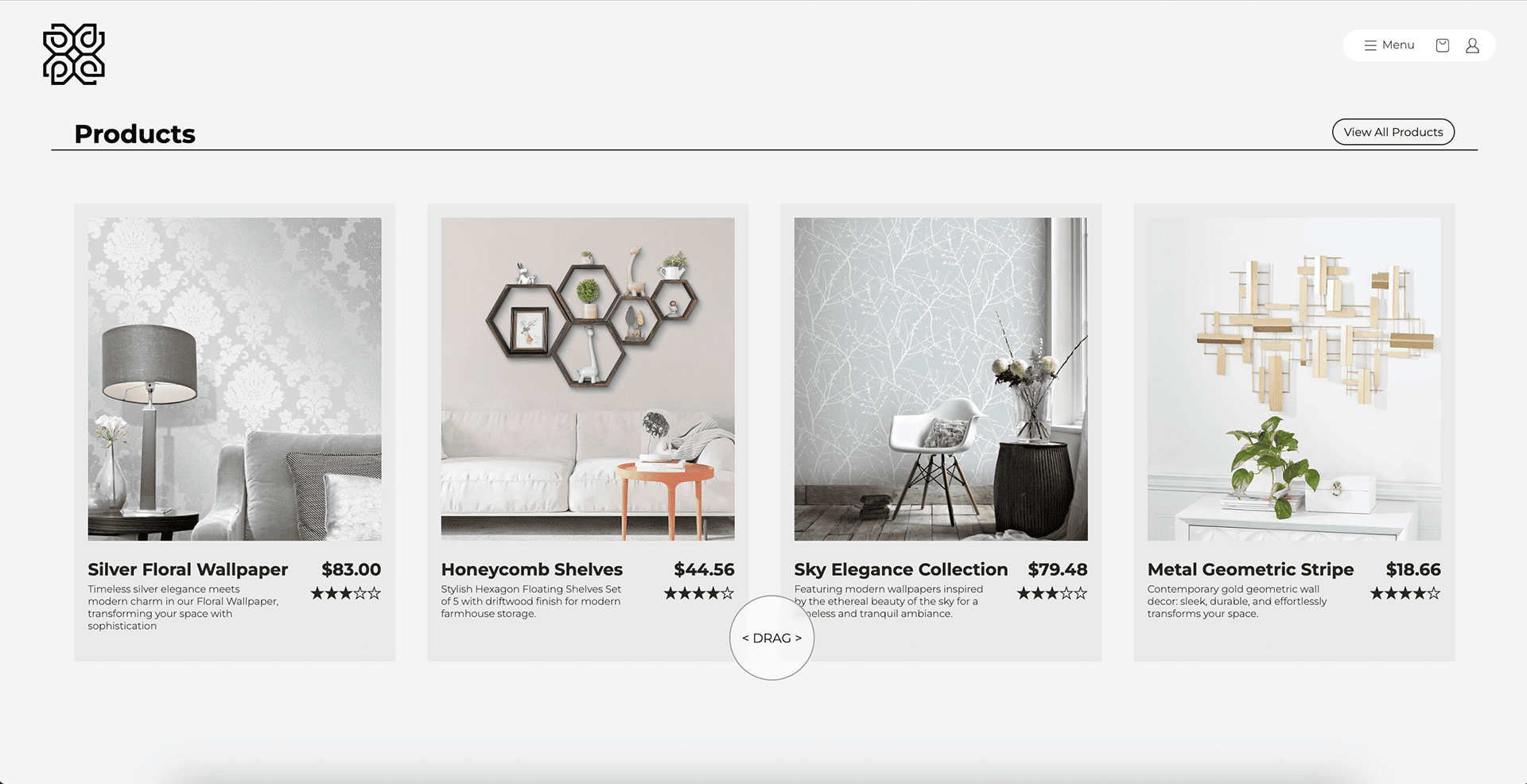Click the Metal Geometric Stripe title
Viewport: 1527px width, 784px height.
click(1250, 569)
